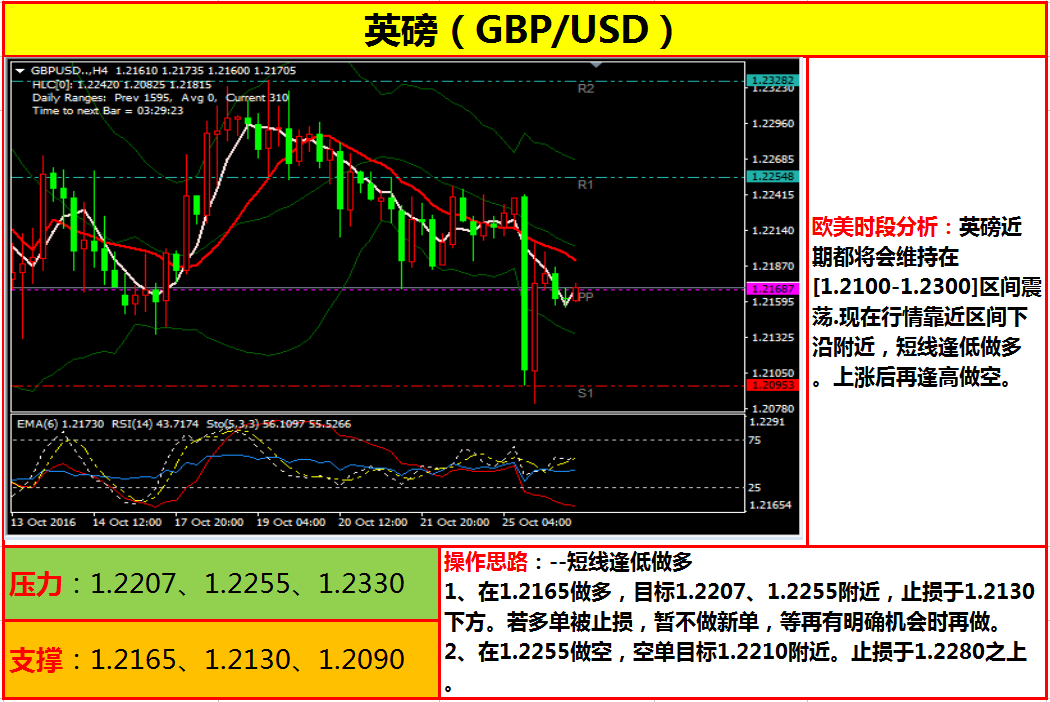
Task: Click the 25 Oct 04:00 time label
Action: point(537,522)
